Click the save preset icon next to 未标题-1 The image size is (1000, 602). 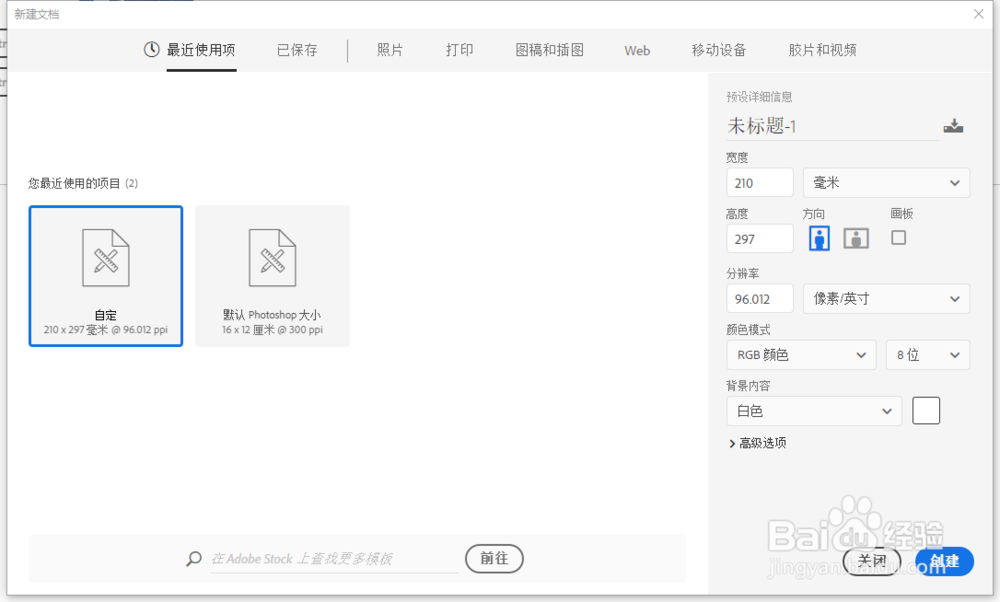click(x=953, y=125)
